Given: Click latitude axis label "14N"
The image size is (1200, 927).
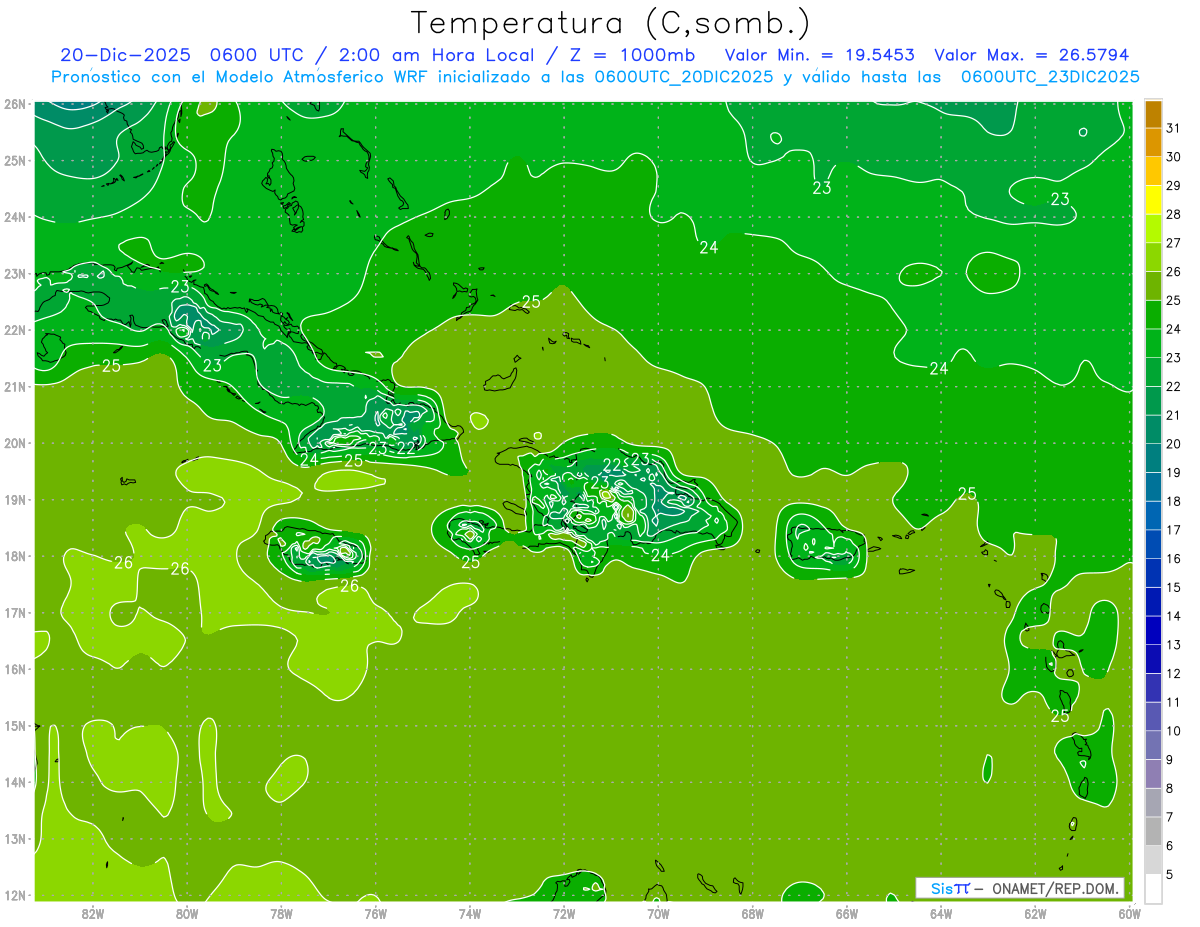Looking at the screenshot, I should tap(14, 782).
